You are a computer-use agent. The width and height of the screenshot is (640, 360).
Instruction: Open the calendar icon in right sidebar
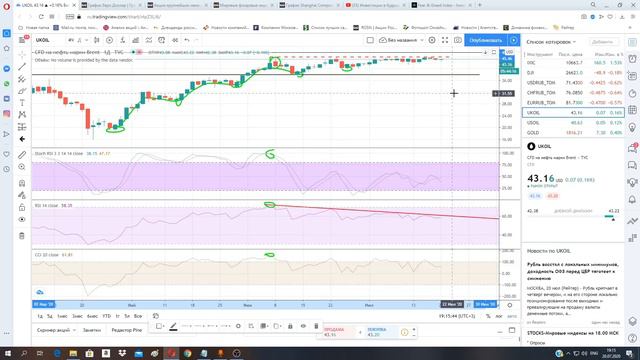[x=632, y=110]
